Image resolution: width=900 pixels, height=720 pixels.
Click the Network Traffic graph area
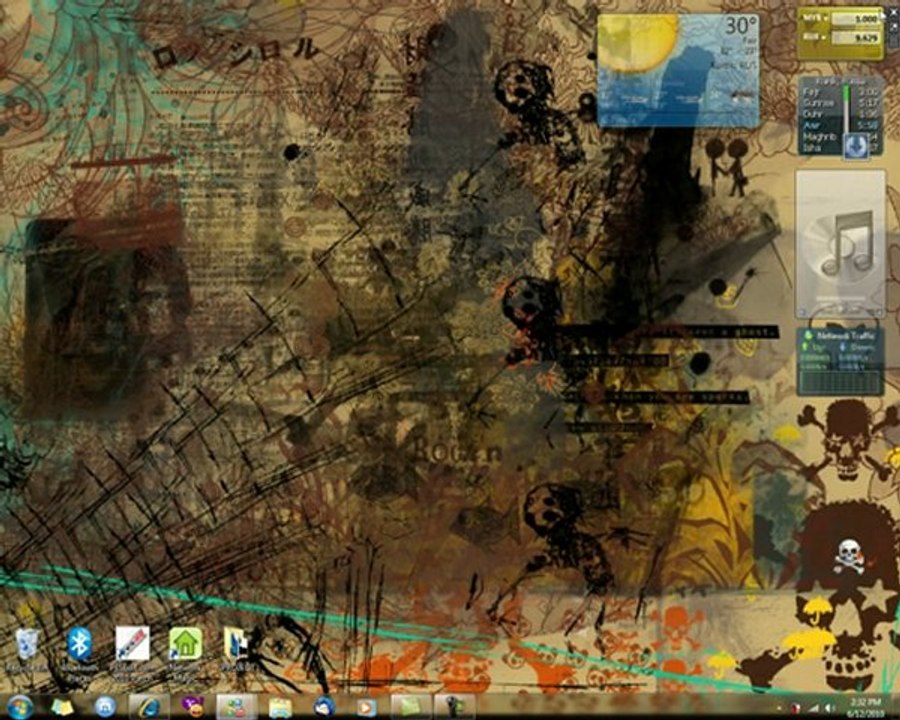(840, 381)
